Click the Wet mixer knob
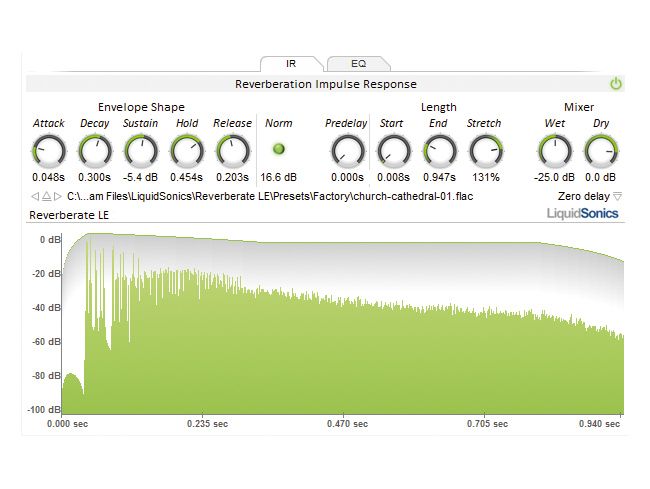 click(555, 151)
